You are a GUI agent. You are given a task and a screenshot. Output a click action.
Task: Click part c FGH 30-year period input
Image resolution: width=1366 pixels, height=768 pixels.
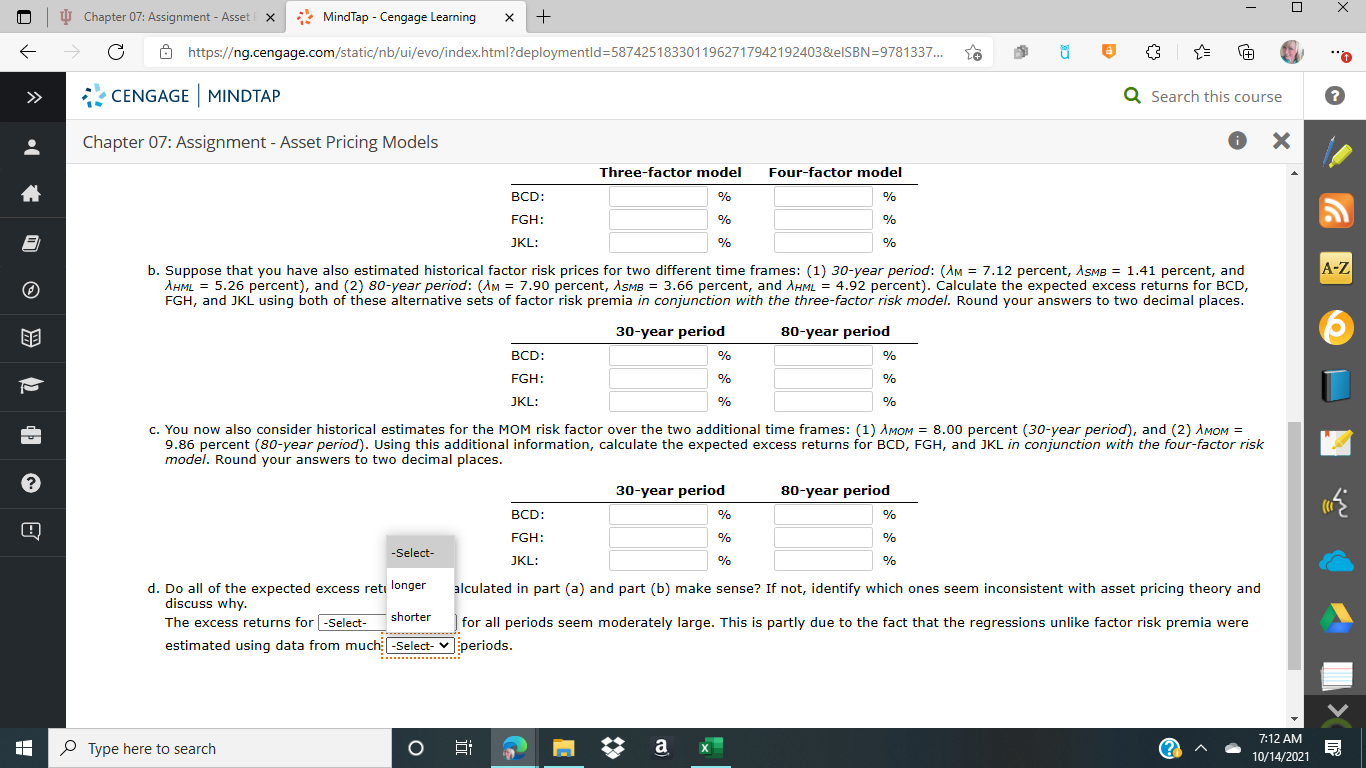pyautogui.click(x=658, y=537)
